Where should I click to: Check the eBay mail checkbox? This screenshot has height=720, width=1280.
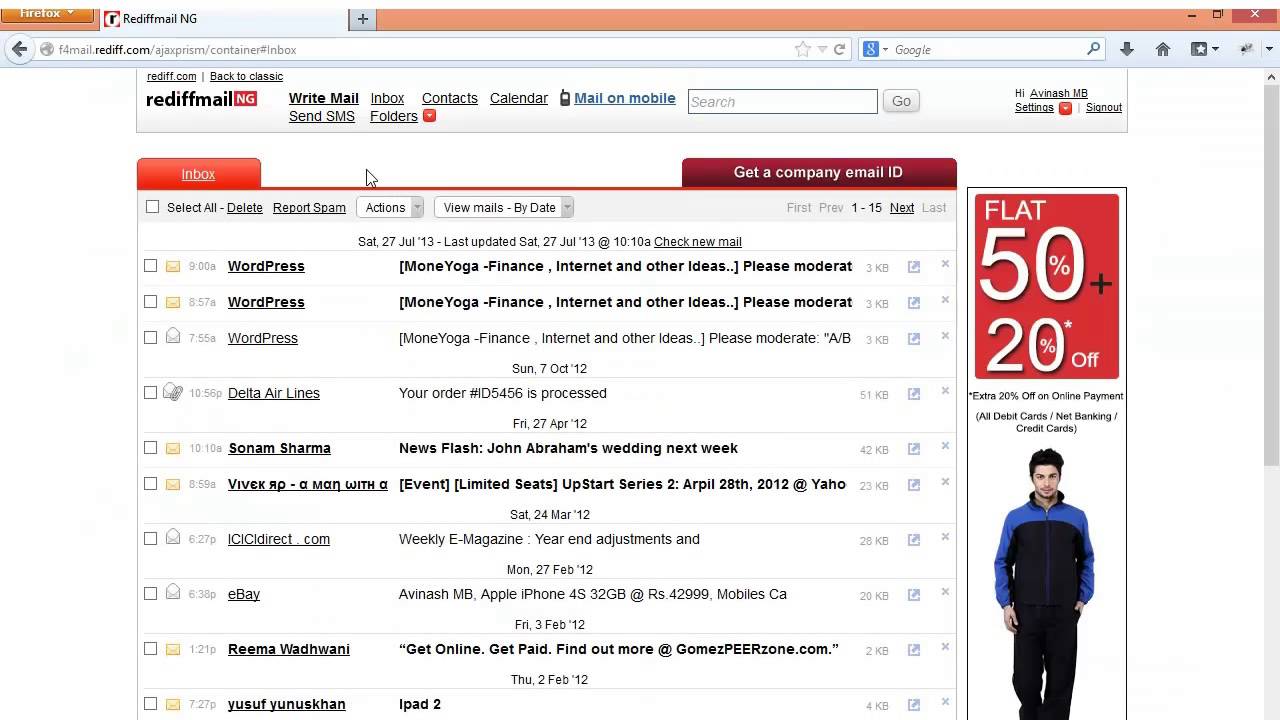click(150, 594)
